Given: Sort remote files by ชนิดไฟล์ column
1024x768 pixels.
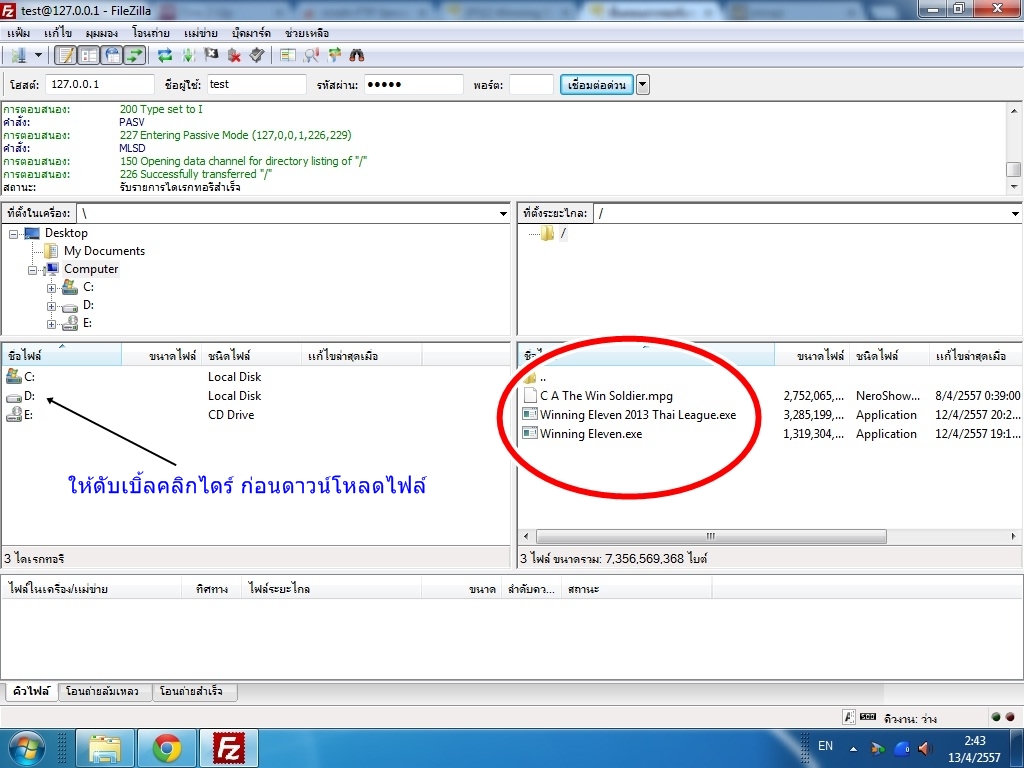Looking at the screenshot, I should point(889,356).
